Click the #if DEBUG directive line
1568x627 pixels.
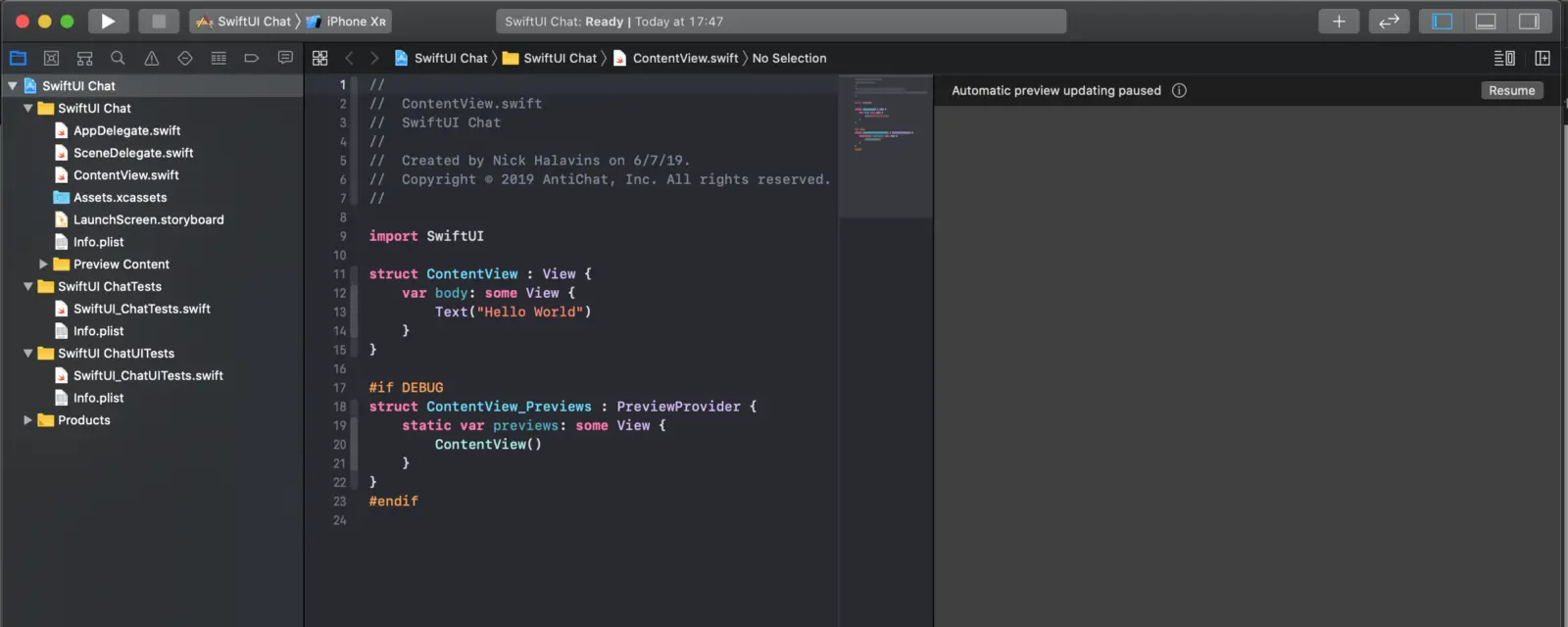[x=406, y=388]
